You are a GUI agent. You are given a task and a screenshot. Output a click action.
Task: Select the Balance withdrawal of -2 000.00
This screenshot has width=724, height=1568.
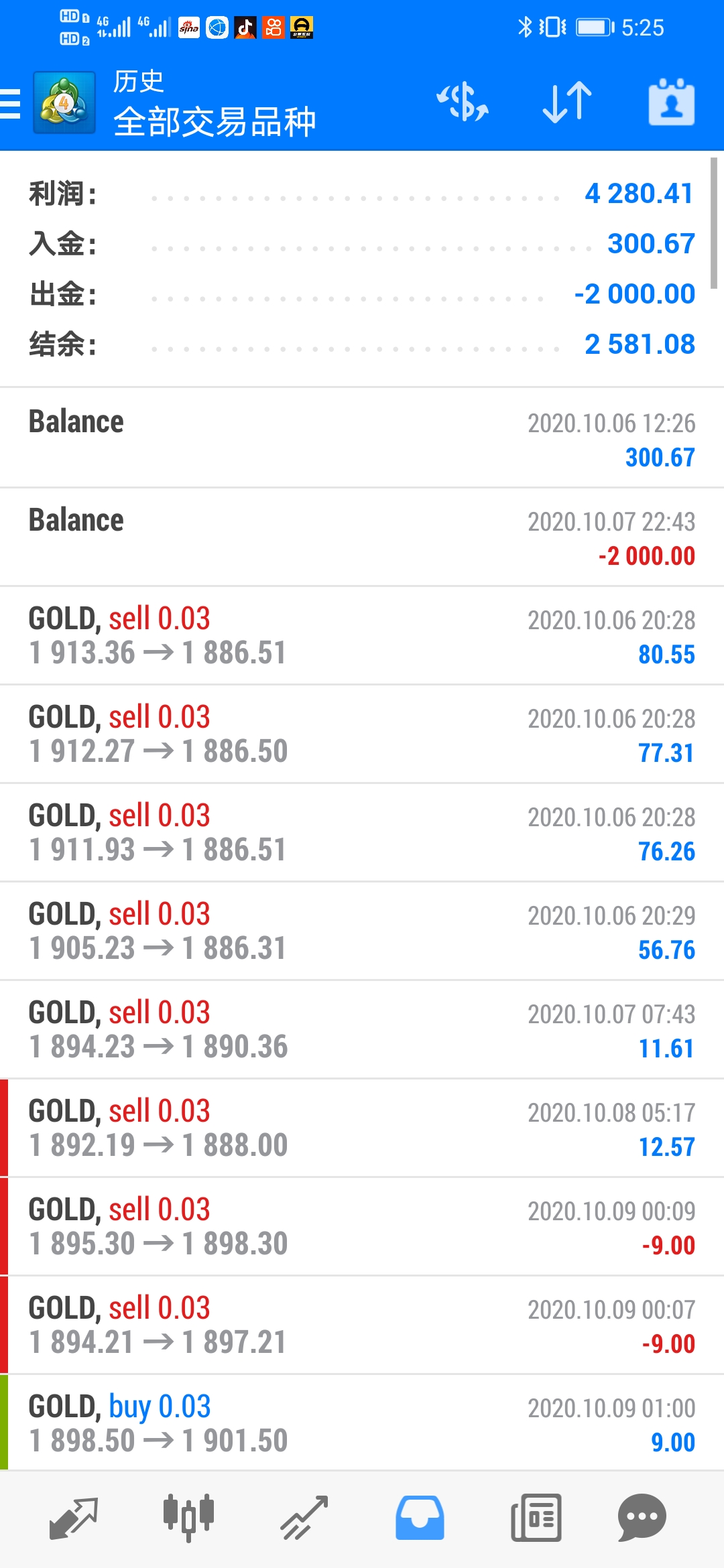coord(362,537)
